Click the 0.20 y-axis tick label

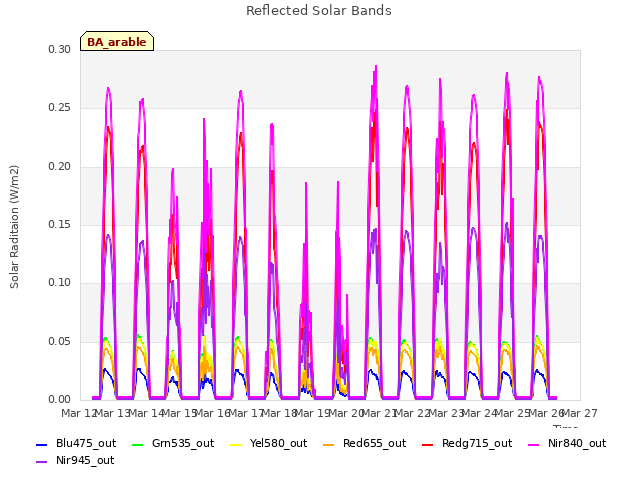[60, 167]
